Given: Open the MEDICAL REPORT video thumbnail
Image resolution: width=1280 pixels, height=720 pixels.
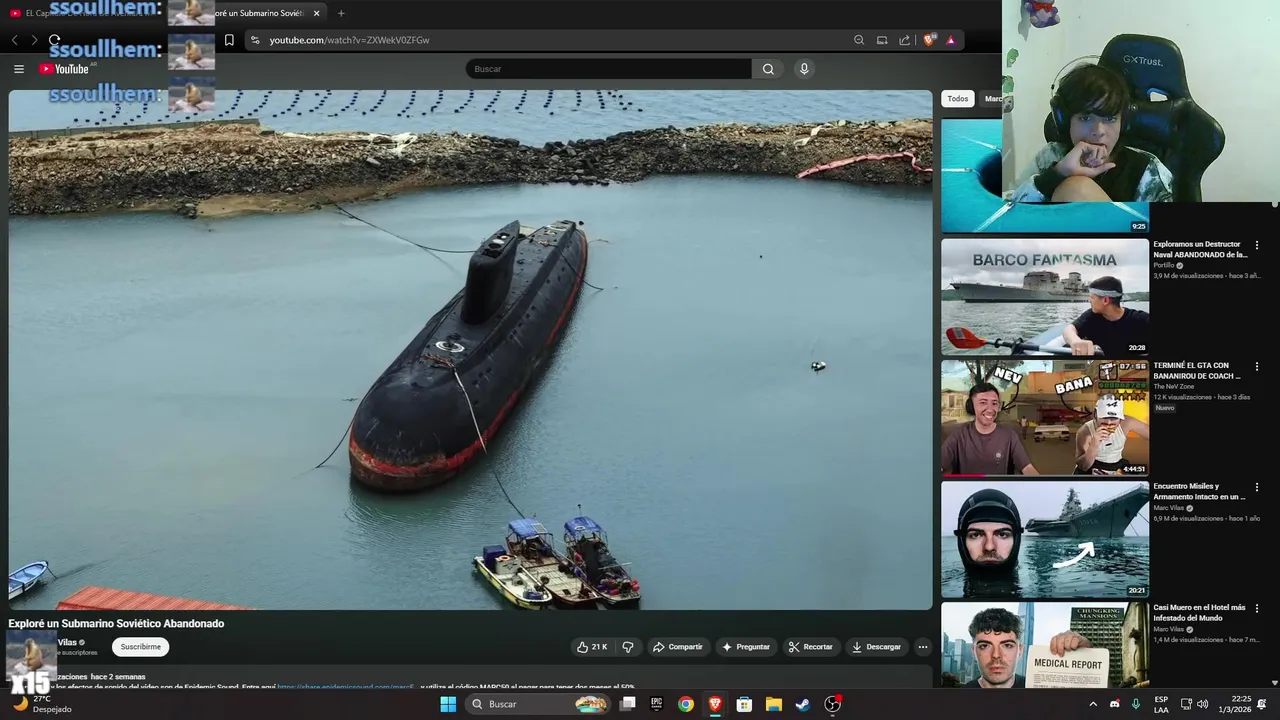Looking at the screenshot, I should 1045,645.
